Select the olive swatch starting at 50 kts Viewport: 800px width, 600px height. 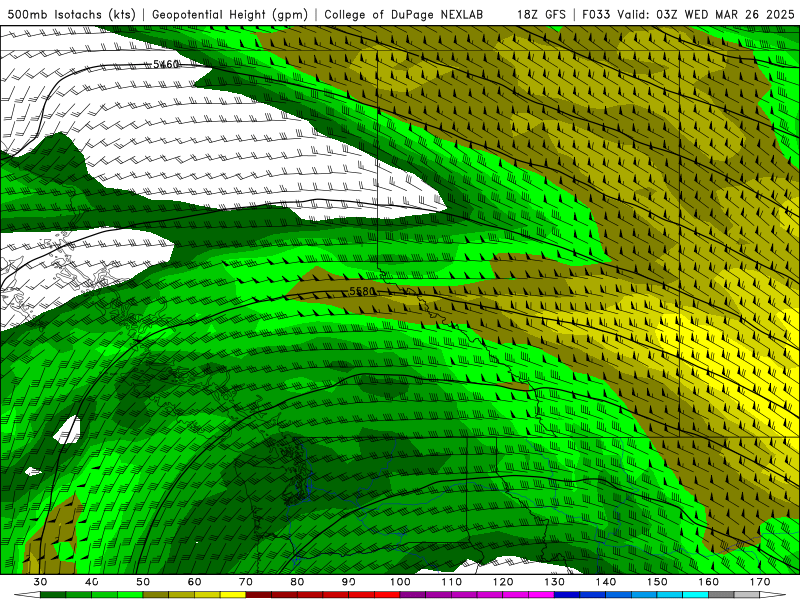tap(156, 595)
